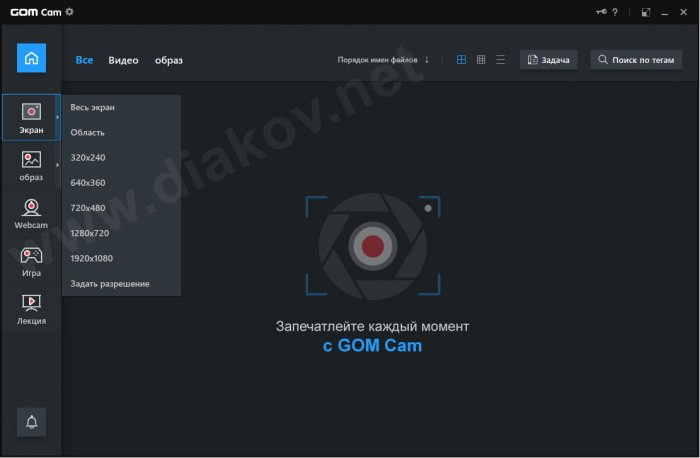Expand the образ submenu arrow
This screenshot has height=458, width=700.
[58, 165]
